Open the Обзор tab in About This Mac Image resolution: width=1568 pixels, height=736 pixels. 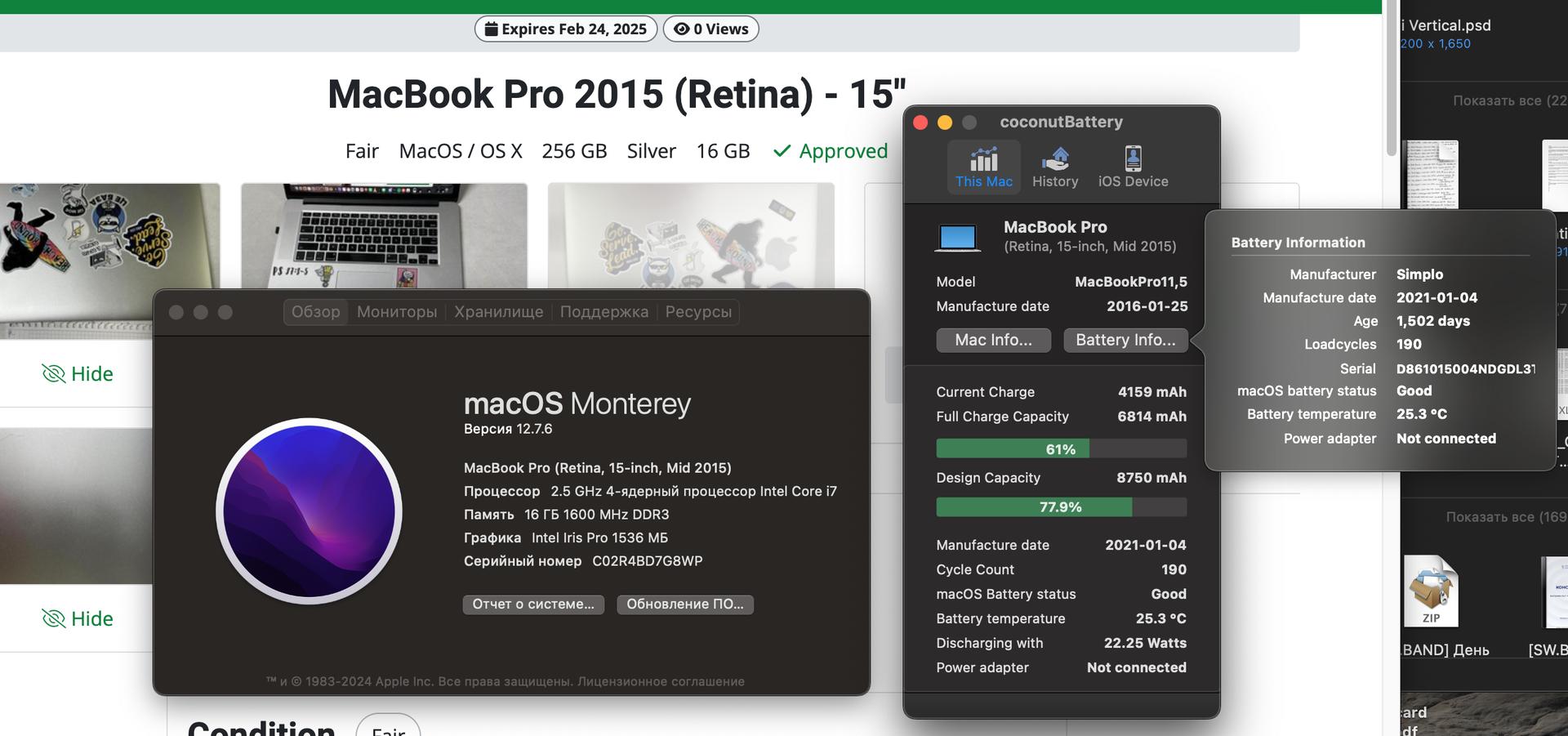316,312
